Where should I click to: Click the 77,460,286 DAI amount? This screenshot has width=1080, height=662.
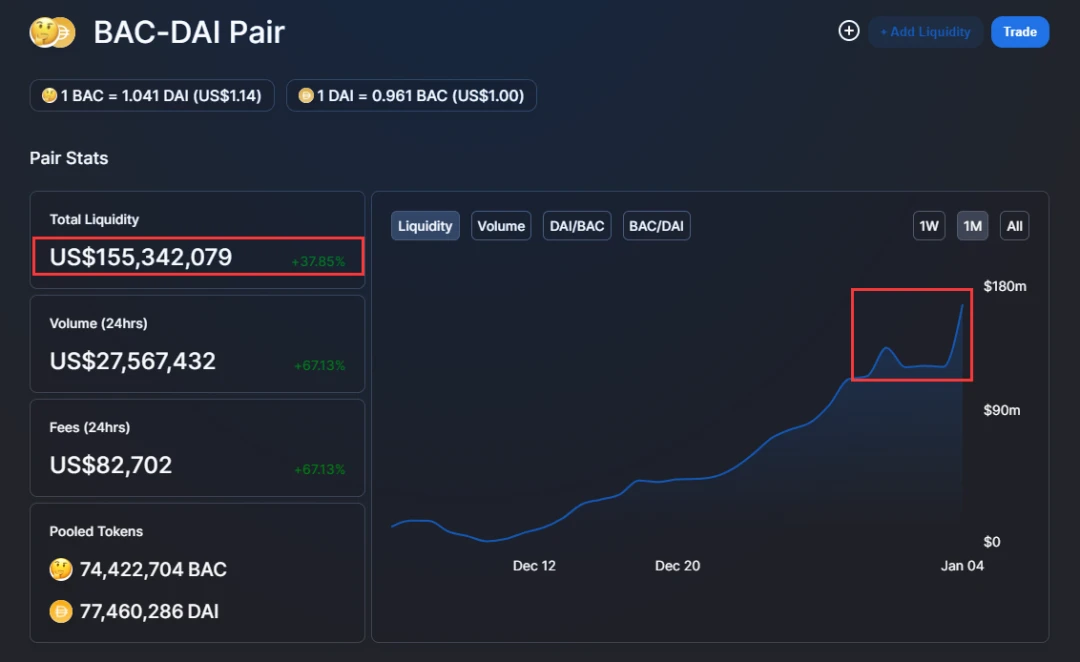point(149,611)
